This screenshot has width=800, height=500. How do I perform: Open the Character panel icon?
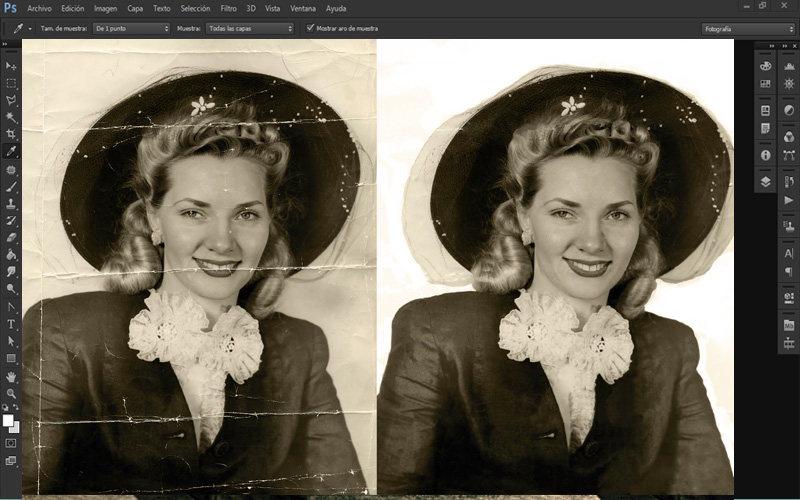pyautogui.click(x=789, y=254)
